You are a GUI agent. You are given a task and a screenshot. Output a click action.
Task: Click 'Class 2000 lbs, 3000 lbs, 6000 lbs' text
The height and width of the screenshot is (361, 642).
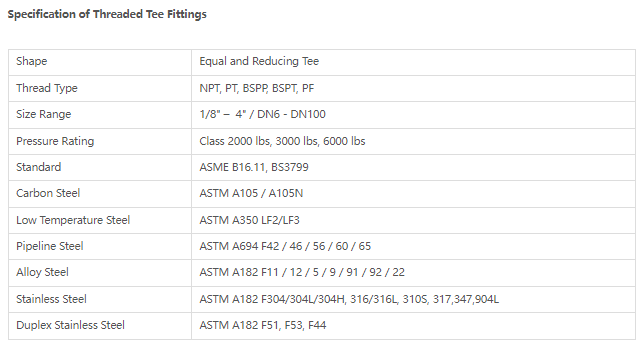click(282, 141)
